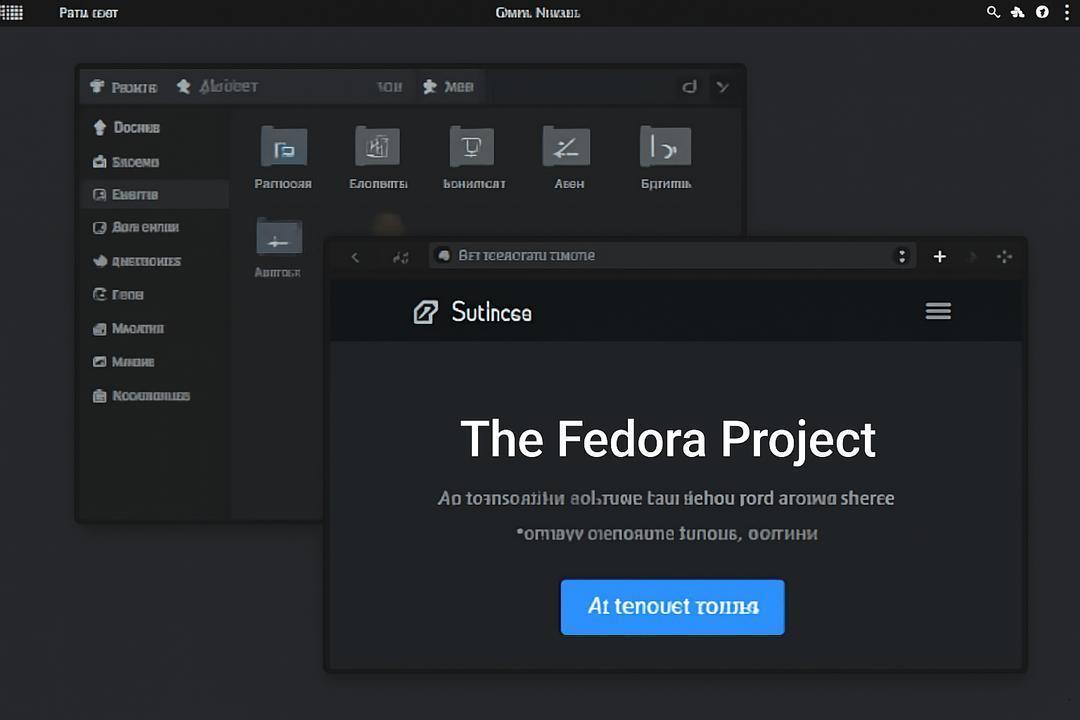Focus the browser address bar
1080x720 pixels.
[x=672, y=256]
